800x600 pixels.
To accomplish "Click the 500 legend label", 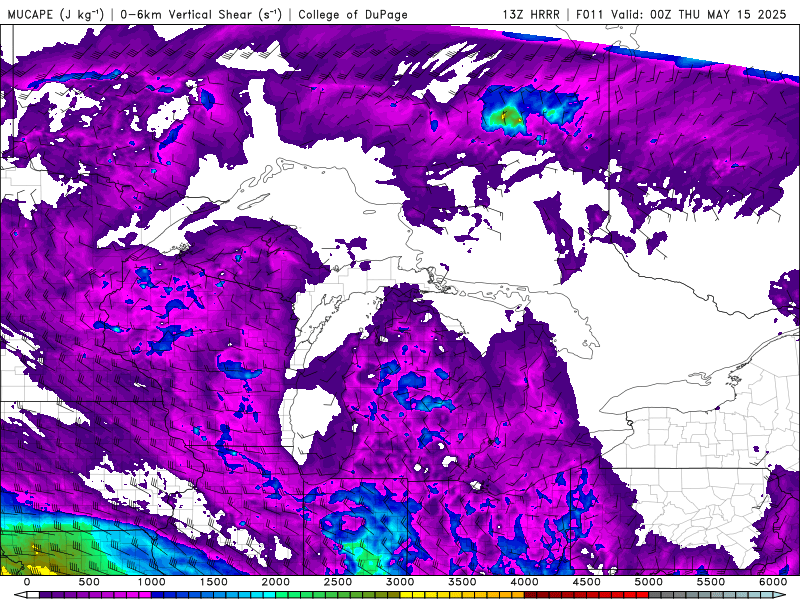I will [x=89, y=582].
